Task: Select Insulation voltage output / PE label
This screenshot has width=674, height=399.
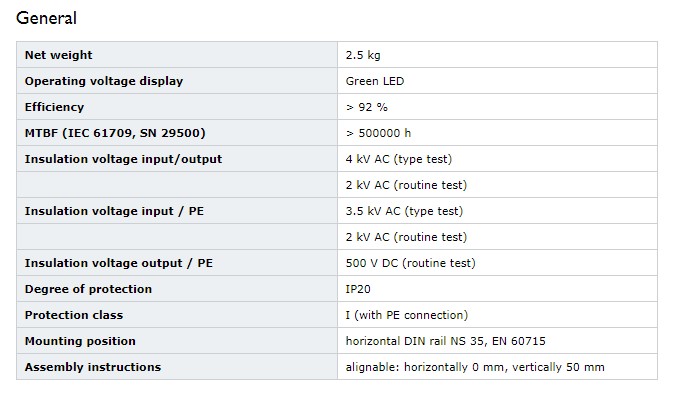Action: pyautogui.click(x=119, y=263)
